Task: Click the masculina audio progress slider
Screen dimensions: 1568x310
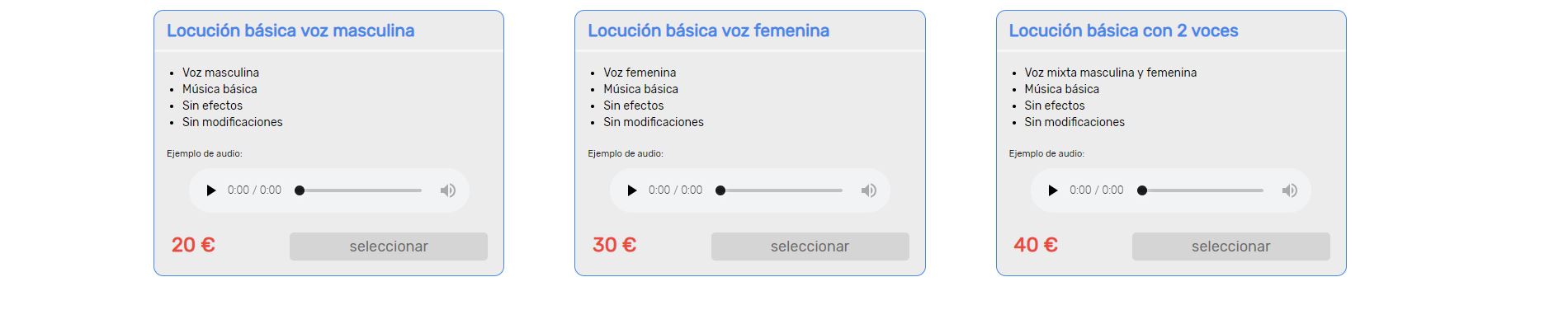Action: (358, 190)
